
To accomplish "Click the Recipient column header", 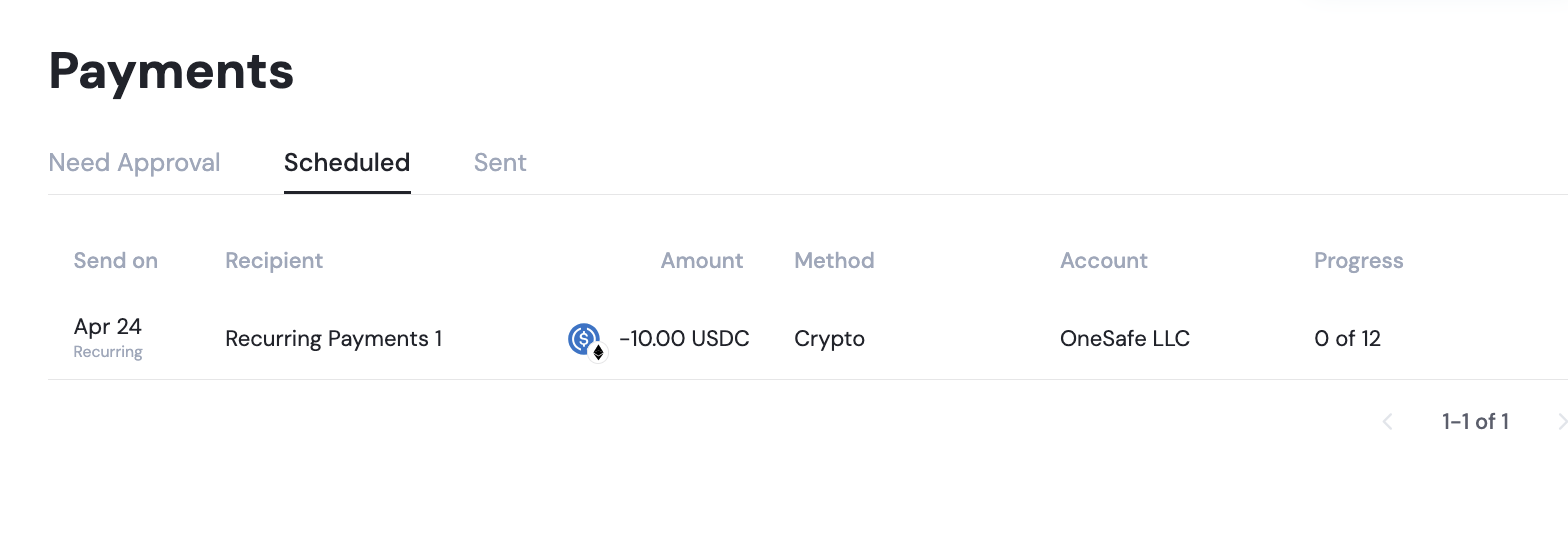I will (274, 261).
